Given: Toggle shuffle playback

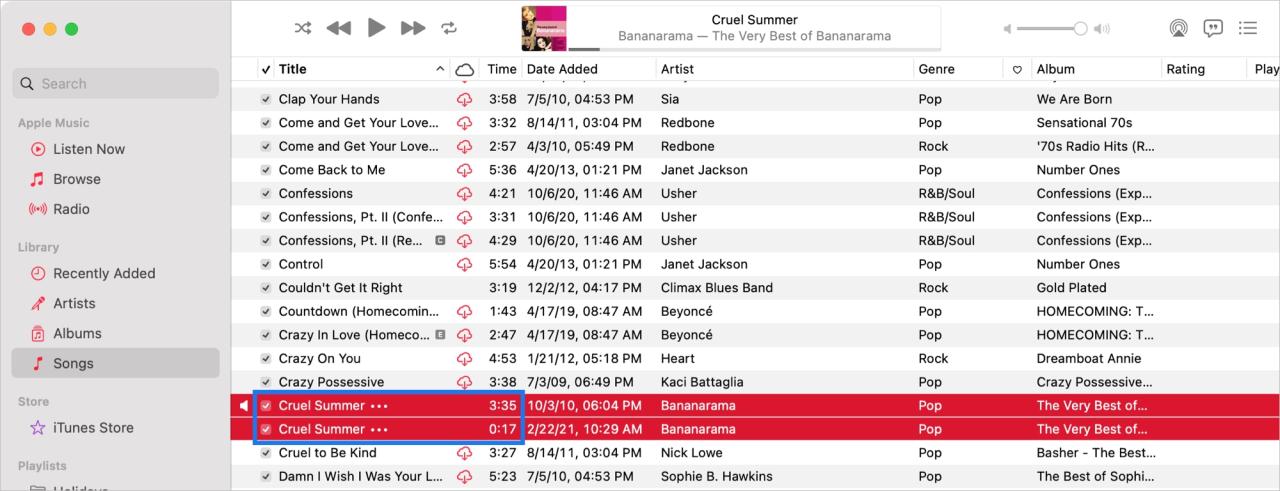Looking at the screenshot, I should 303,28.
